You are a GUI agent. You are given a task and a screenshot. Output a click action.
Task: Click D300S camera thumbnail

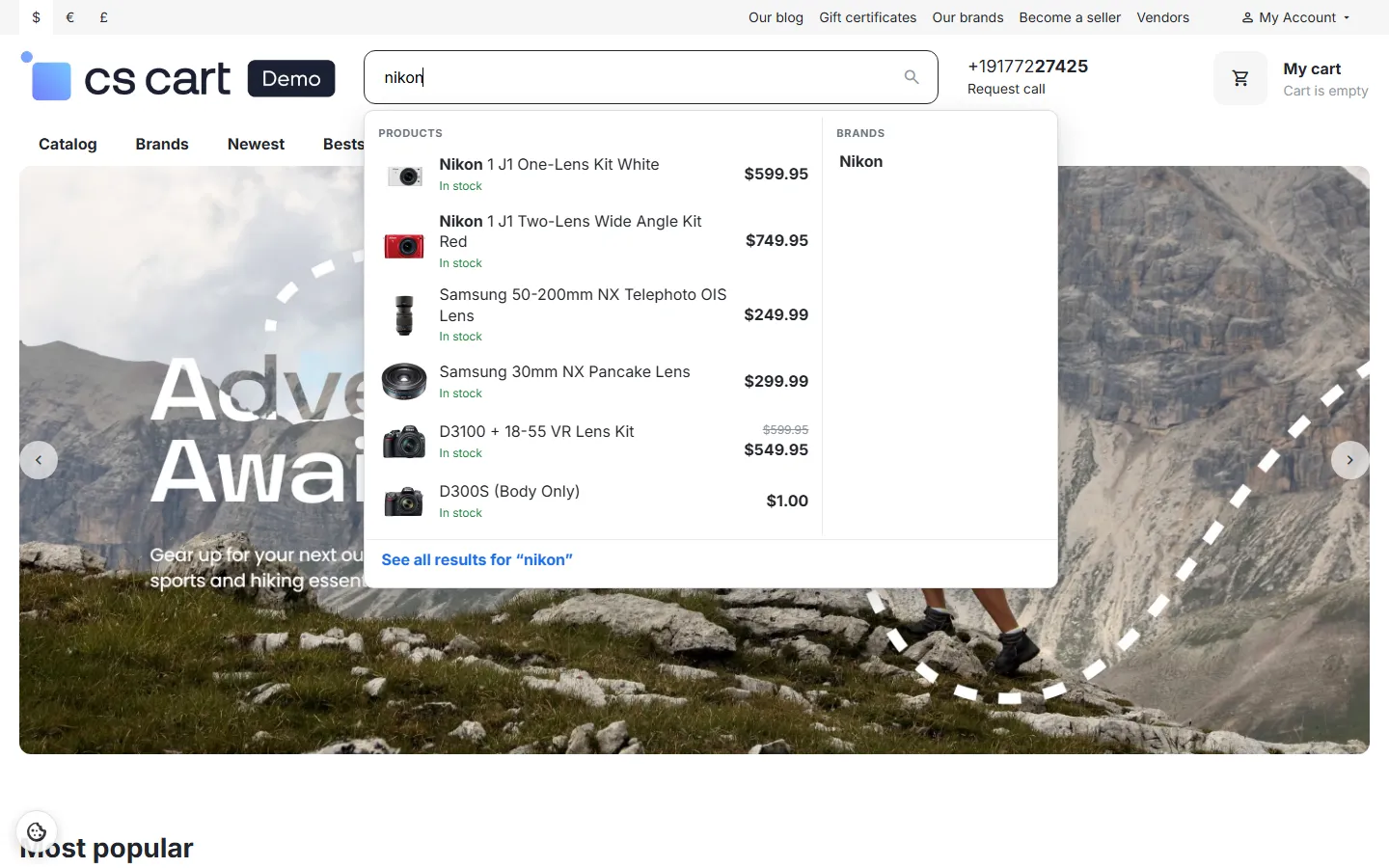tap(404, 502)
